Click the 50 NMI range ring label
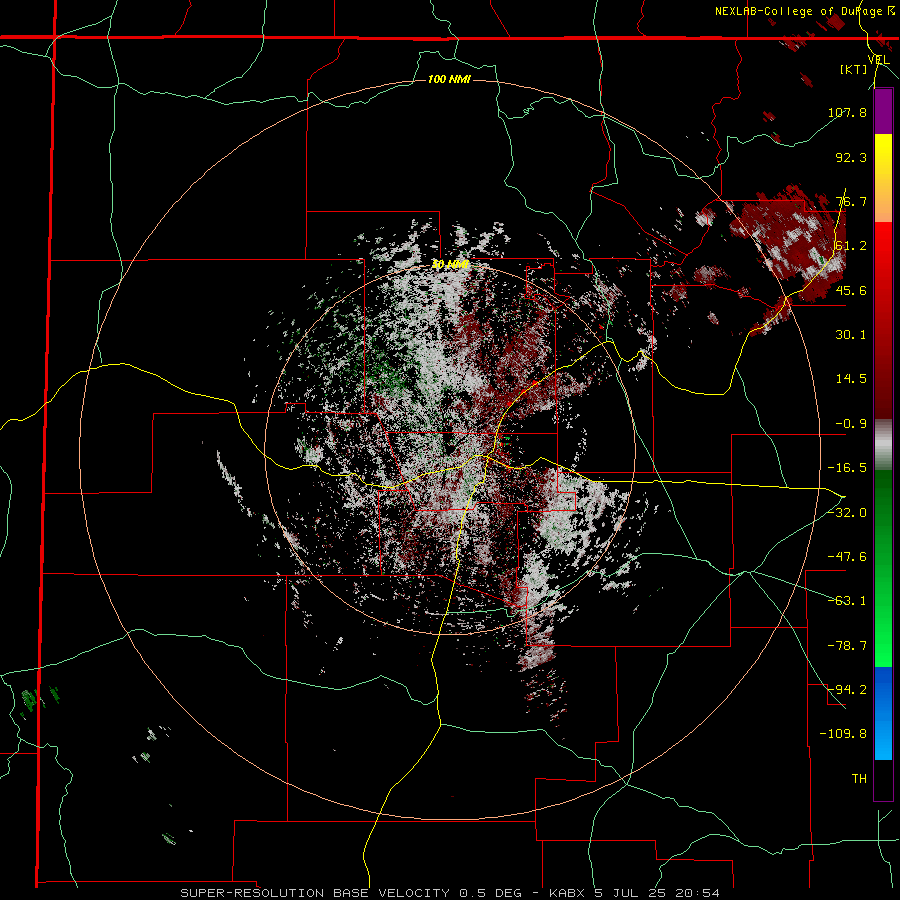Image resolution: width=900 pixels, height=900 pixels. click(x=450, y=265)
